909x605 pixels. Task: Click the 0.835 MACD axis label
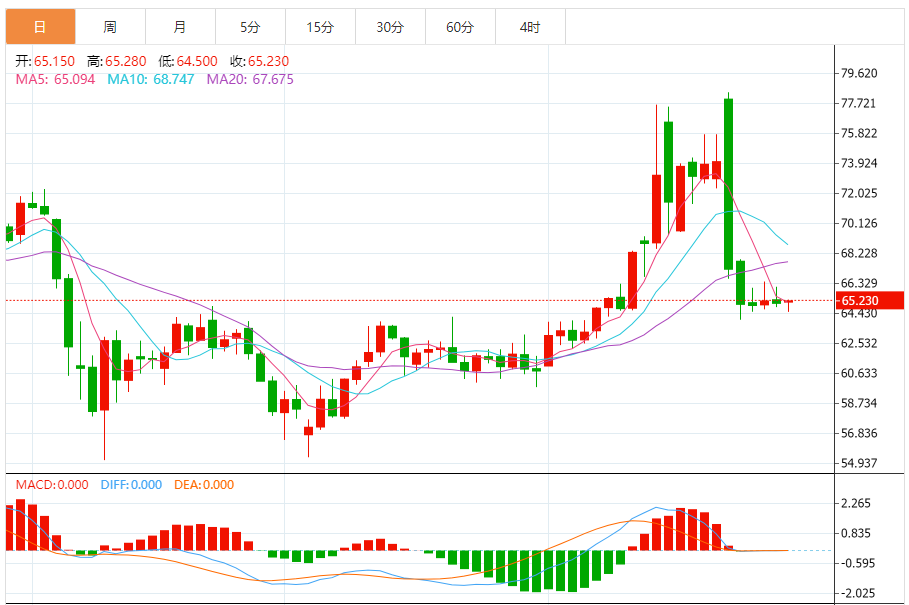coord(856,533)
